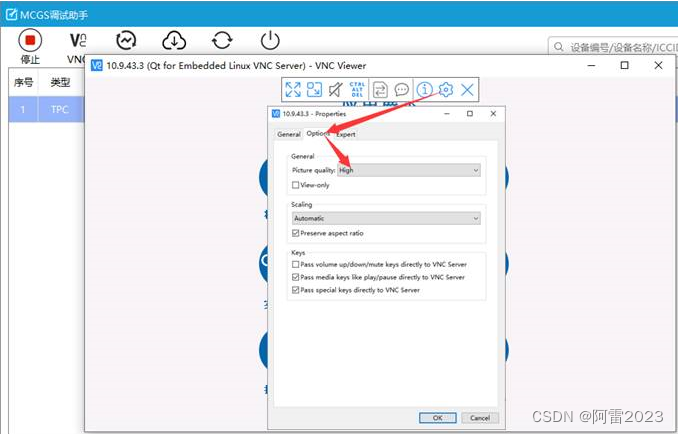Click the search magnifier icon
Viewport: 678px width, 434px height.
coord(559,47)
